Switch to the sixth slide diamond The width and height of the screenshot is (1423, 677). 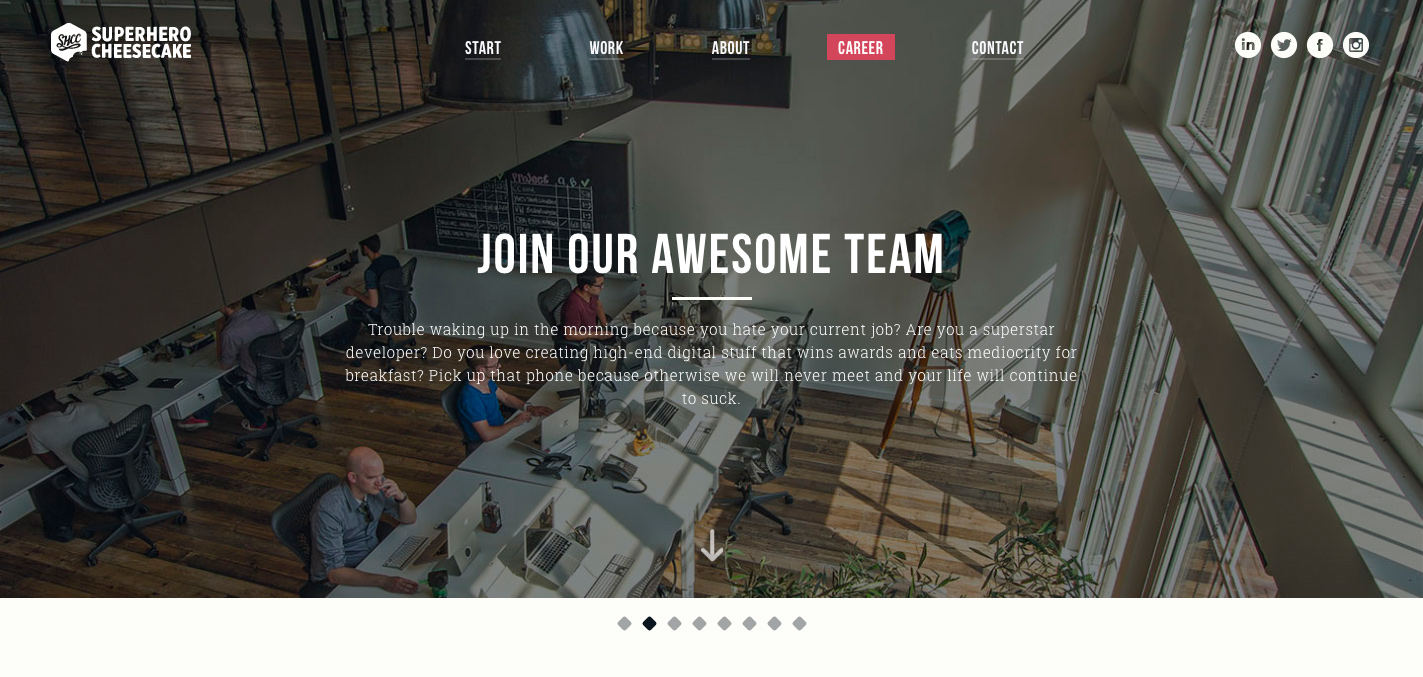[749, 623]
